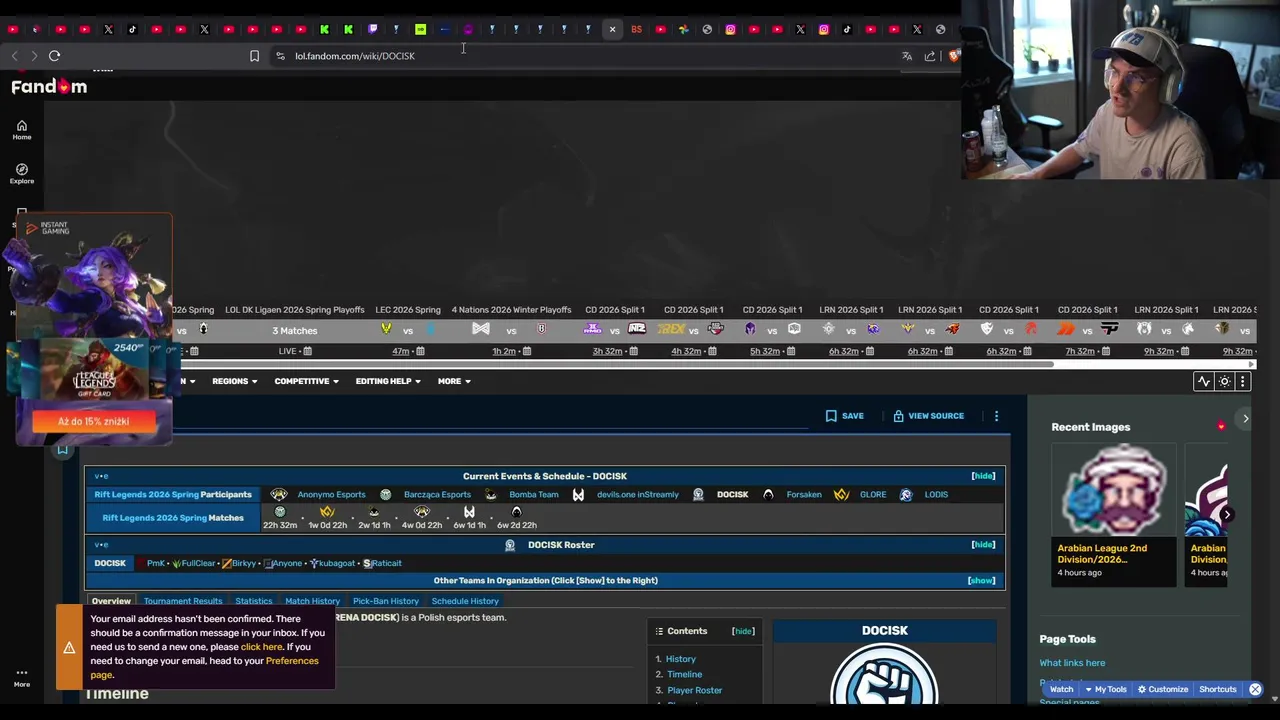1280x720 pixels.
Task: Hide the Current Events & Schedule box
Action: [983, 476]
